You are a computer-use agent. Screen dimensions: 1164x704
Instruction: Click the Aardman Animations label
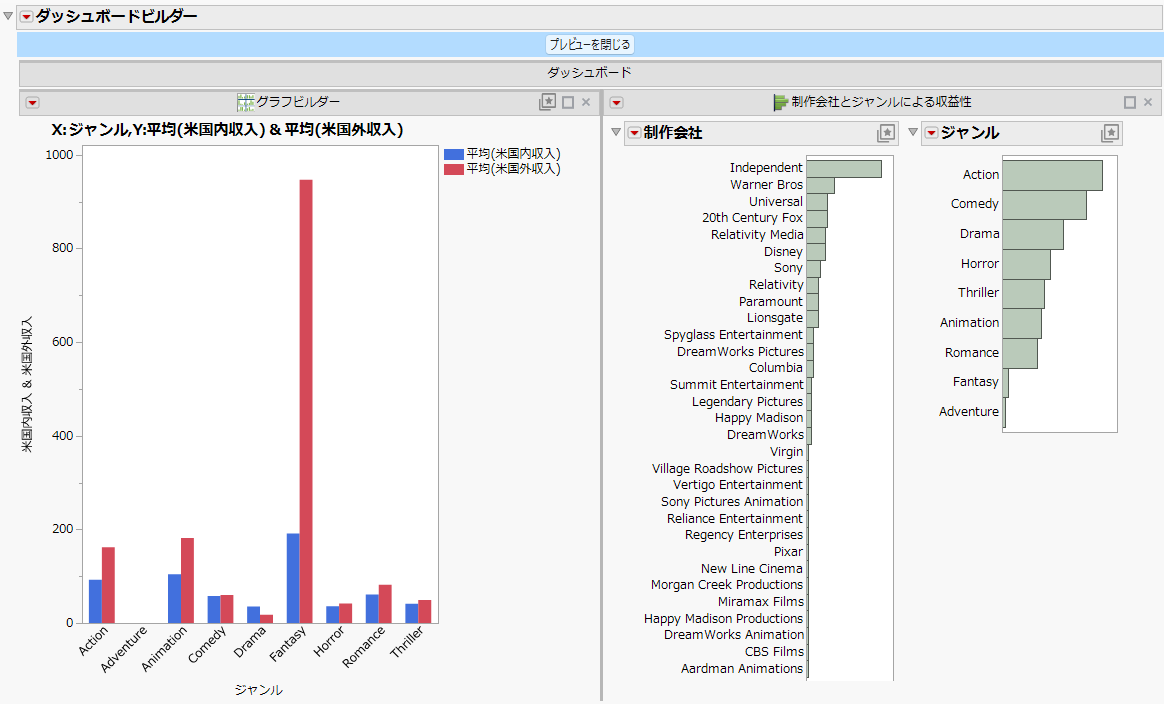coord(742,668)
